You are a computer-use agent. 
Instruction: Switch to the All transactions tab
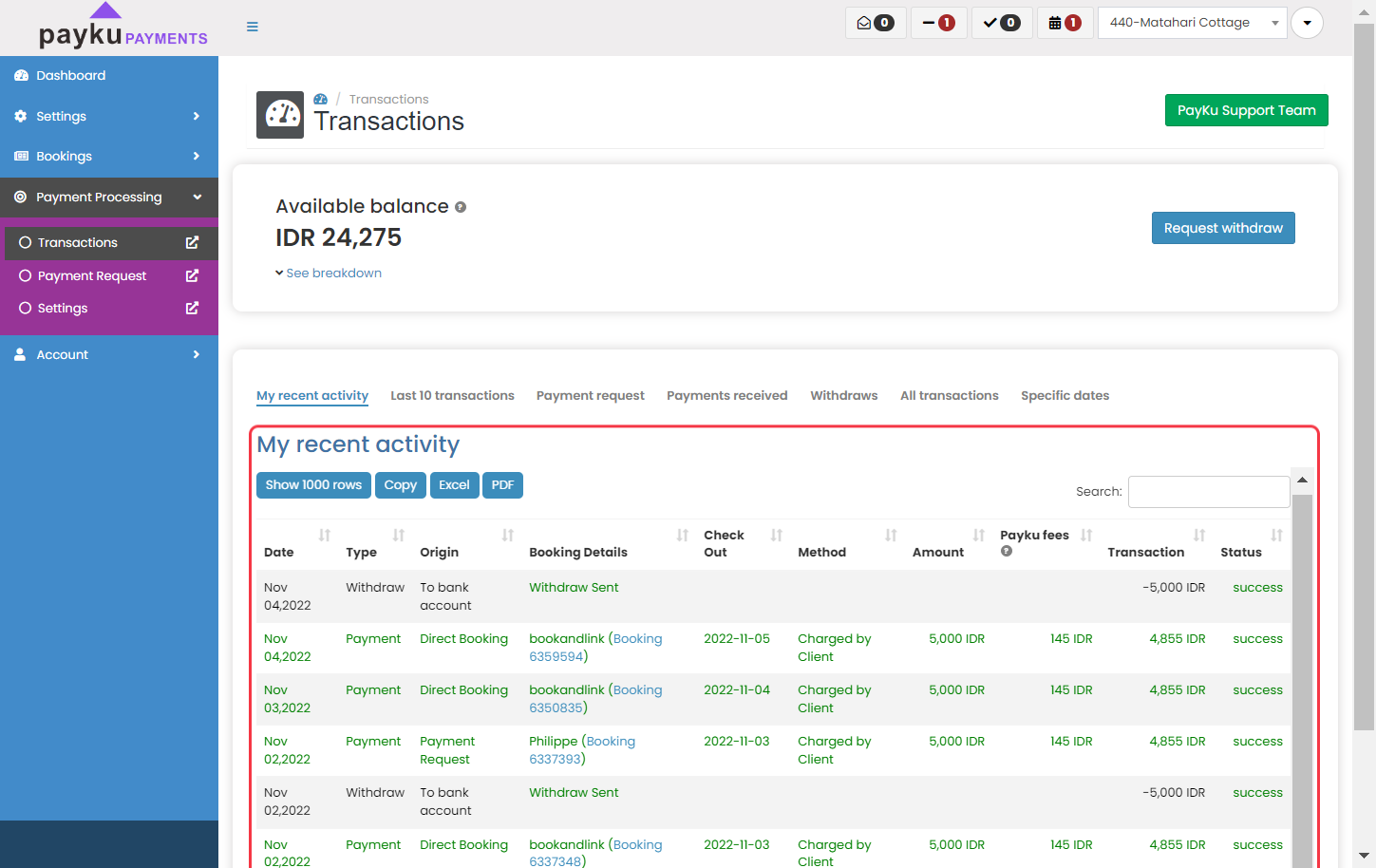pyautogui.click(x=950, y=396)
